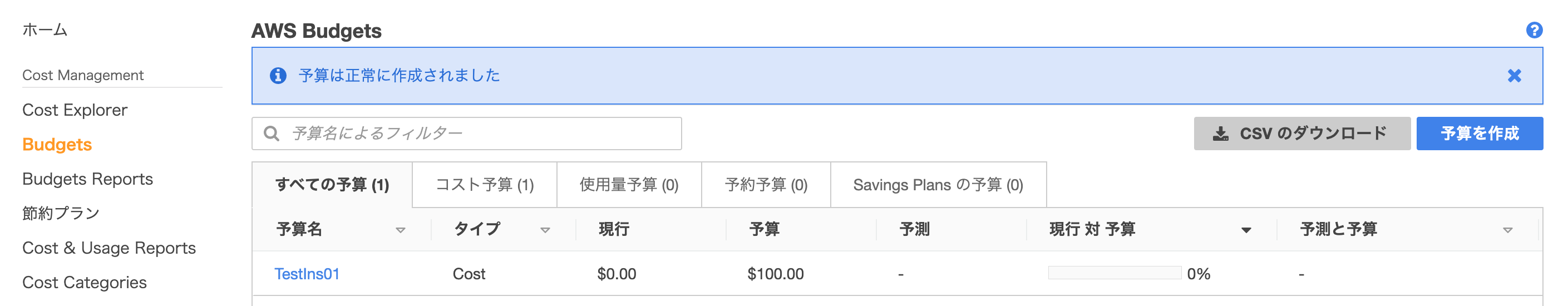Go to Budgets Reports in sidebar
Viewport: 1568px width, 306px height.
pyautogui.click(x=88, y=179)
